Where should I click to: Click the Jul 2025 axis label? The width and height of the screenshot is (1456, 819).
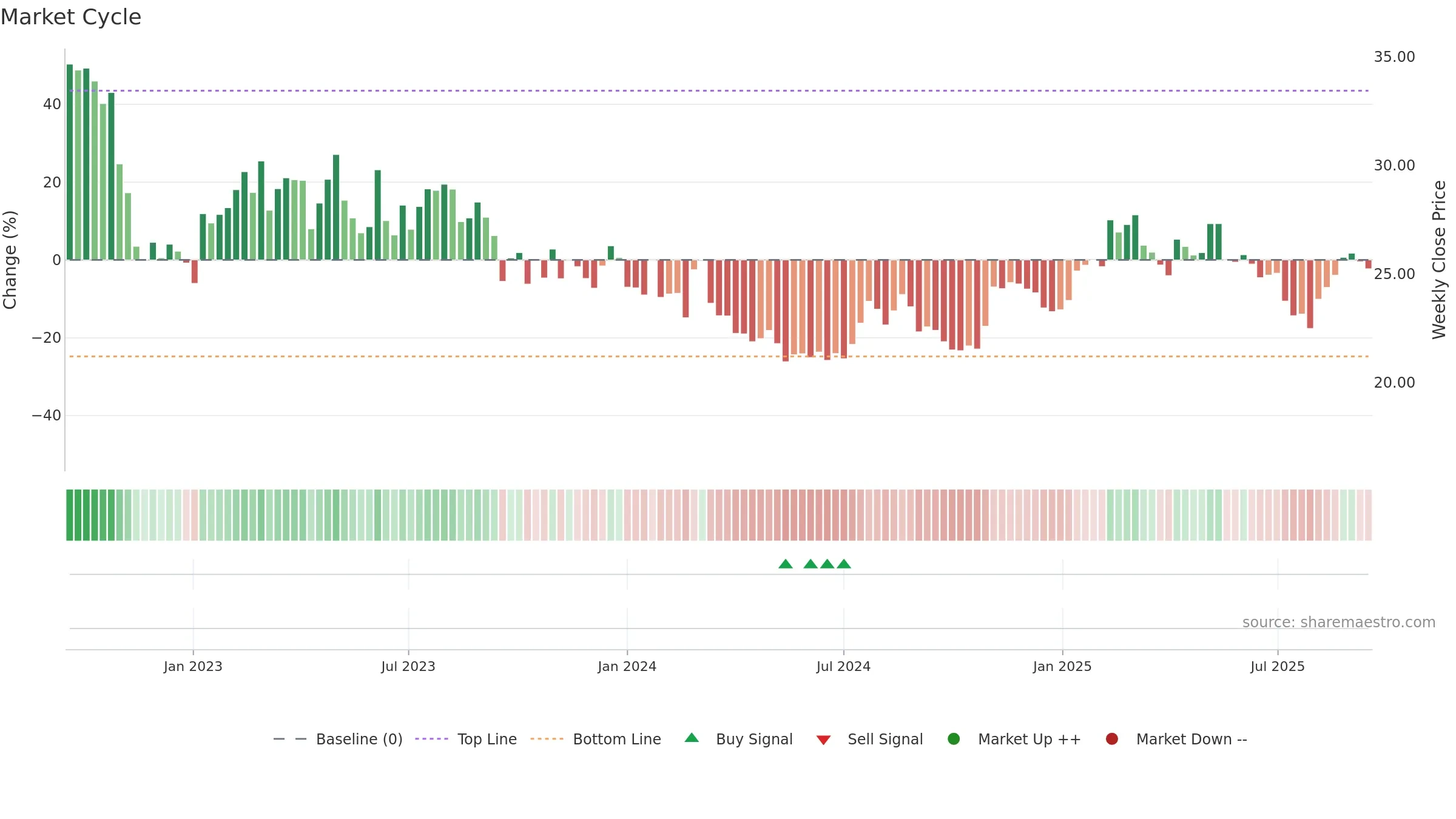[1278, 667]
